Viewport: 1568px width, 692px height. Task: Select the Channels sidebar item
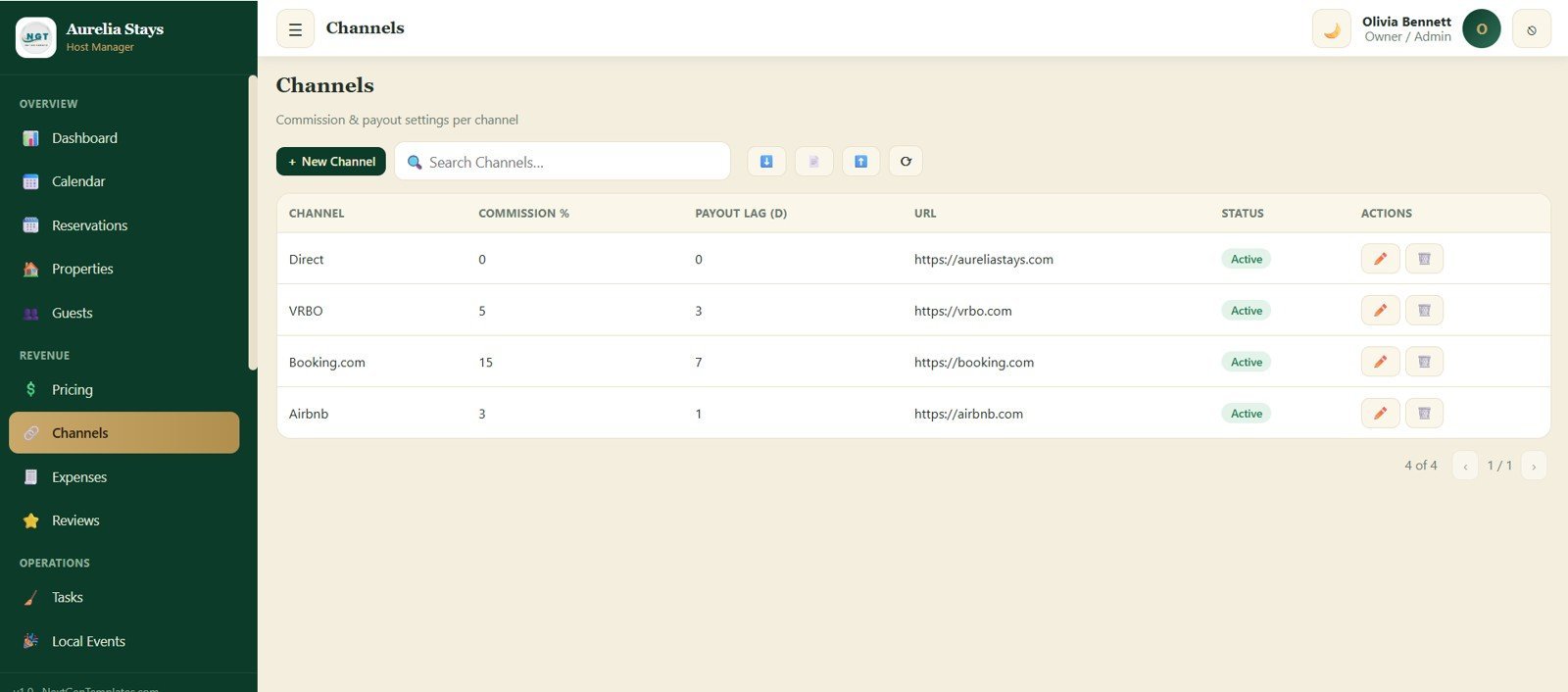123,433
